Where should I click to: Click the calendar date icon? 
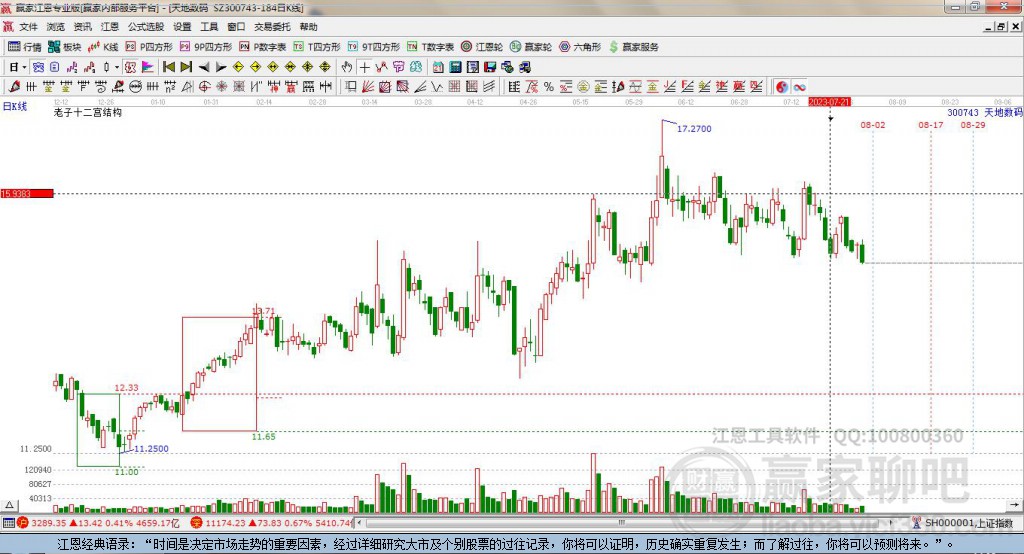(x=438, y=67)
